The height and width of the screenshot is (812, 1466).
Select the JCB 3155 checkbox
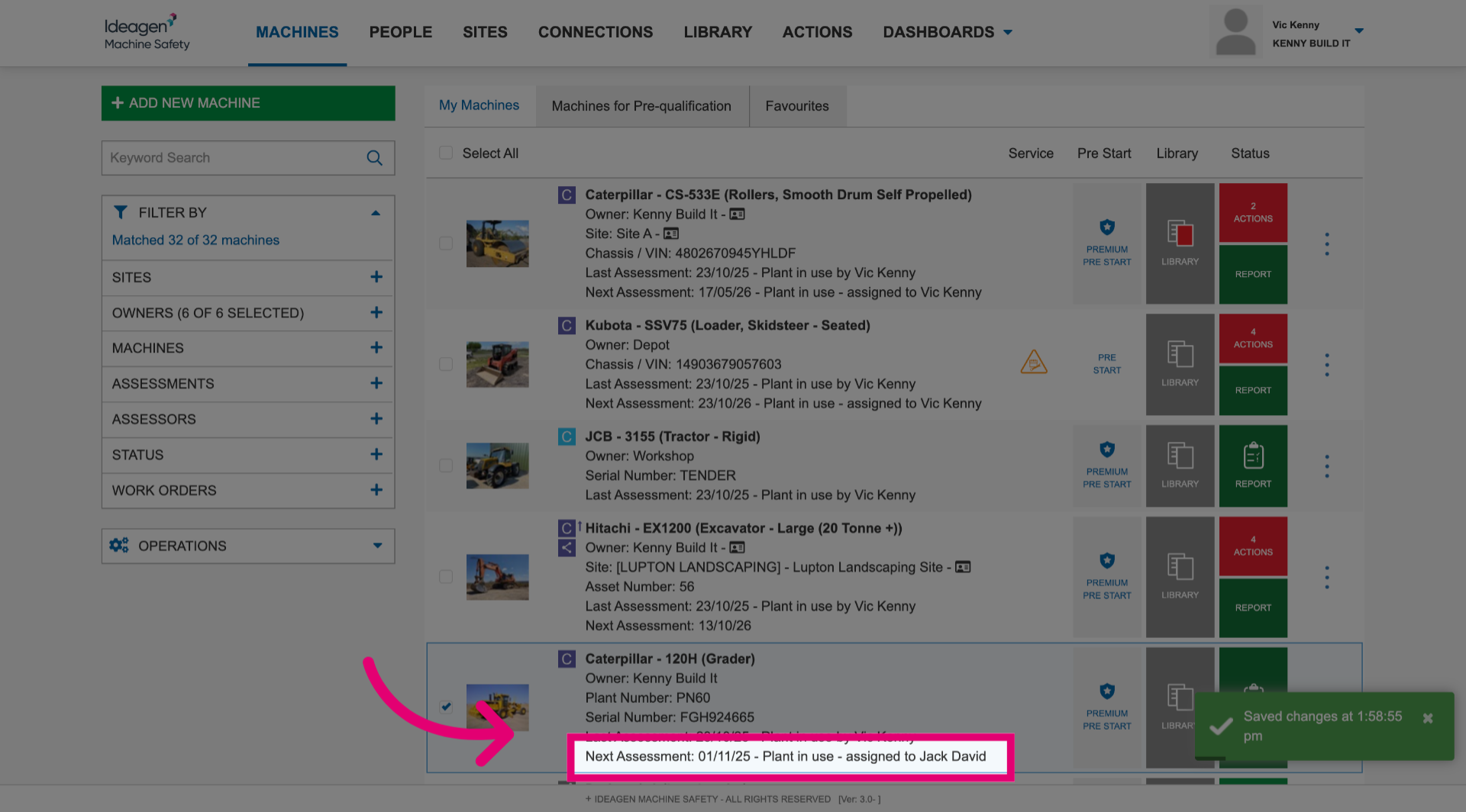coord(446,466)
